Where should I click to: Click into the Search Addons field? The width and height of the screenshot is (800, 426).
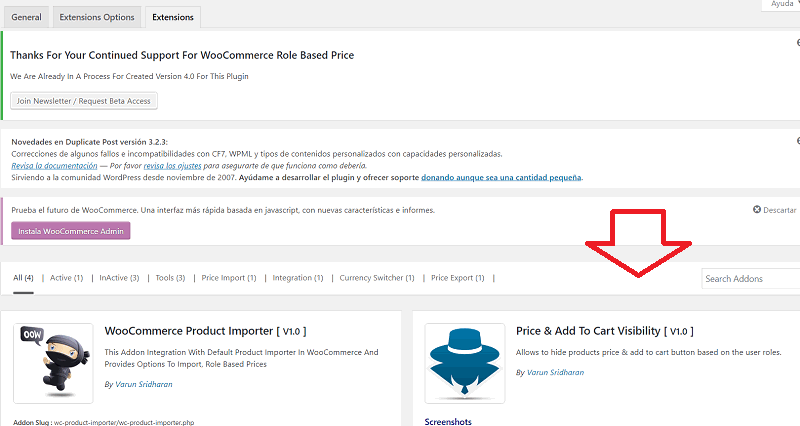750,279
